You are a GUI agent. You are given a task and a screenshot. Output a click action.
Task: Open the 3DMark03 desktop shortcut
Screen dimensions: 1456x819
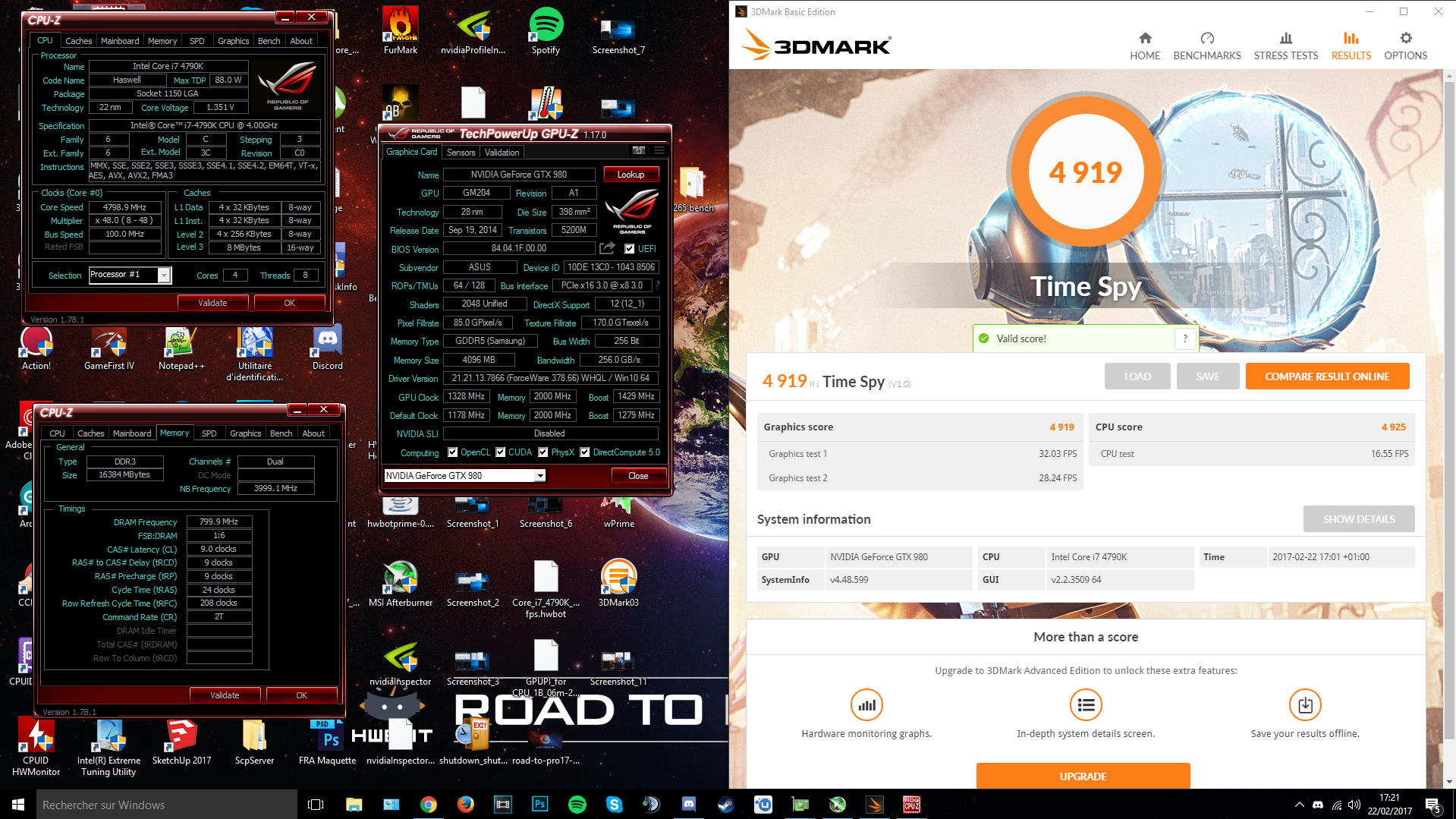[x=618, y=583]
